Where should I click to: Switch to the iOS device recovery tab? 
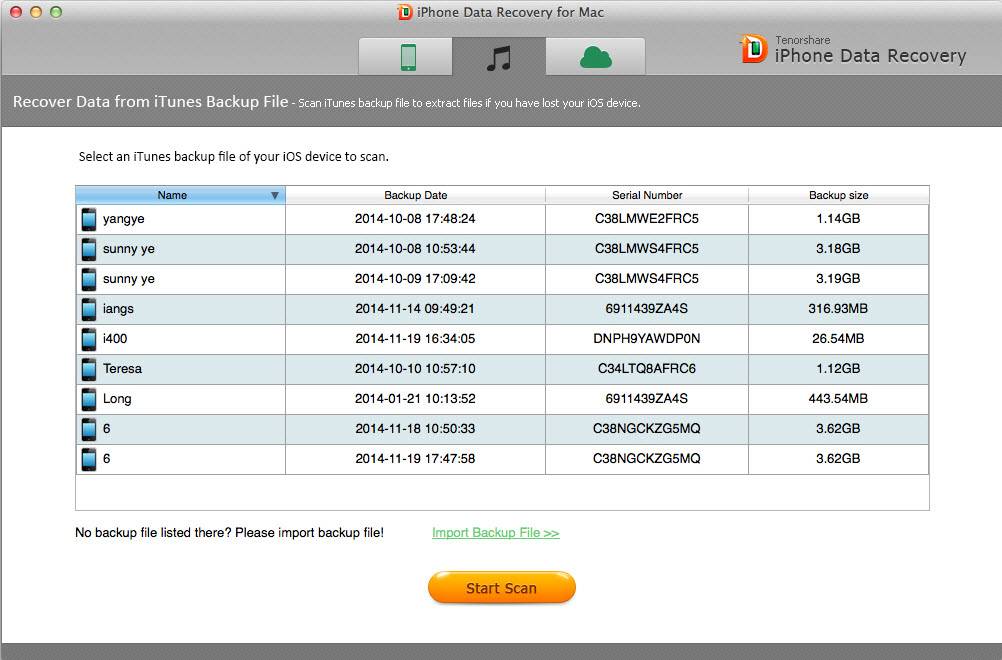[x=406, y=58]
